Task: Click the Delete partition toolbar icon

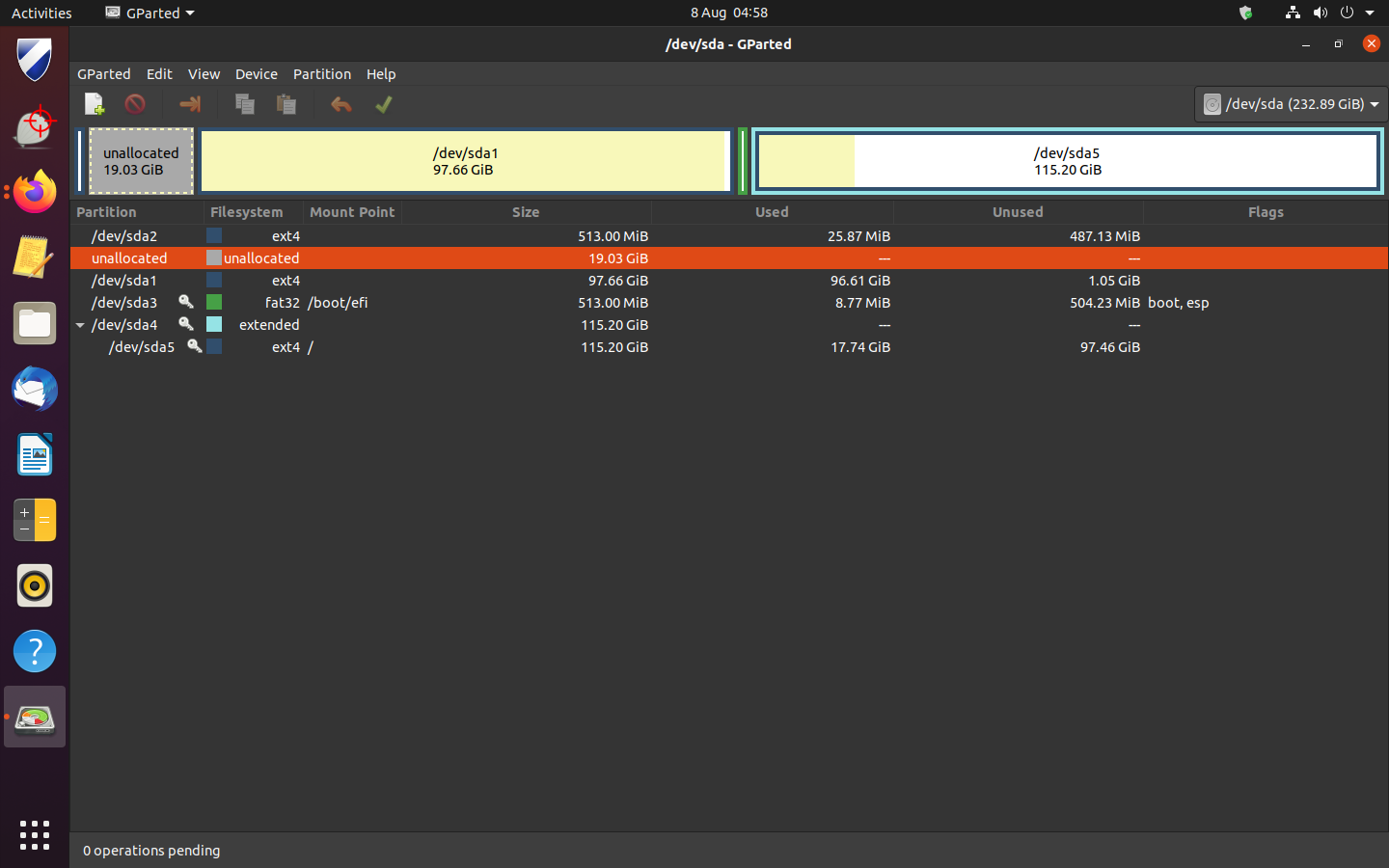Action: [135, 104]
